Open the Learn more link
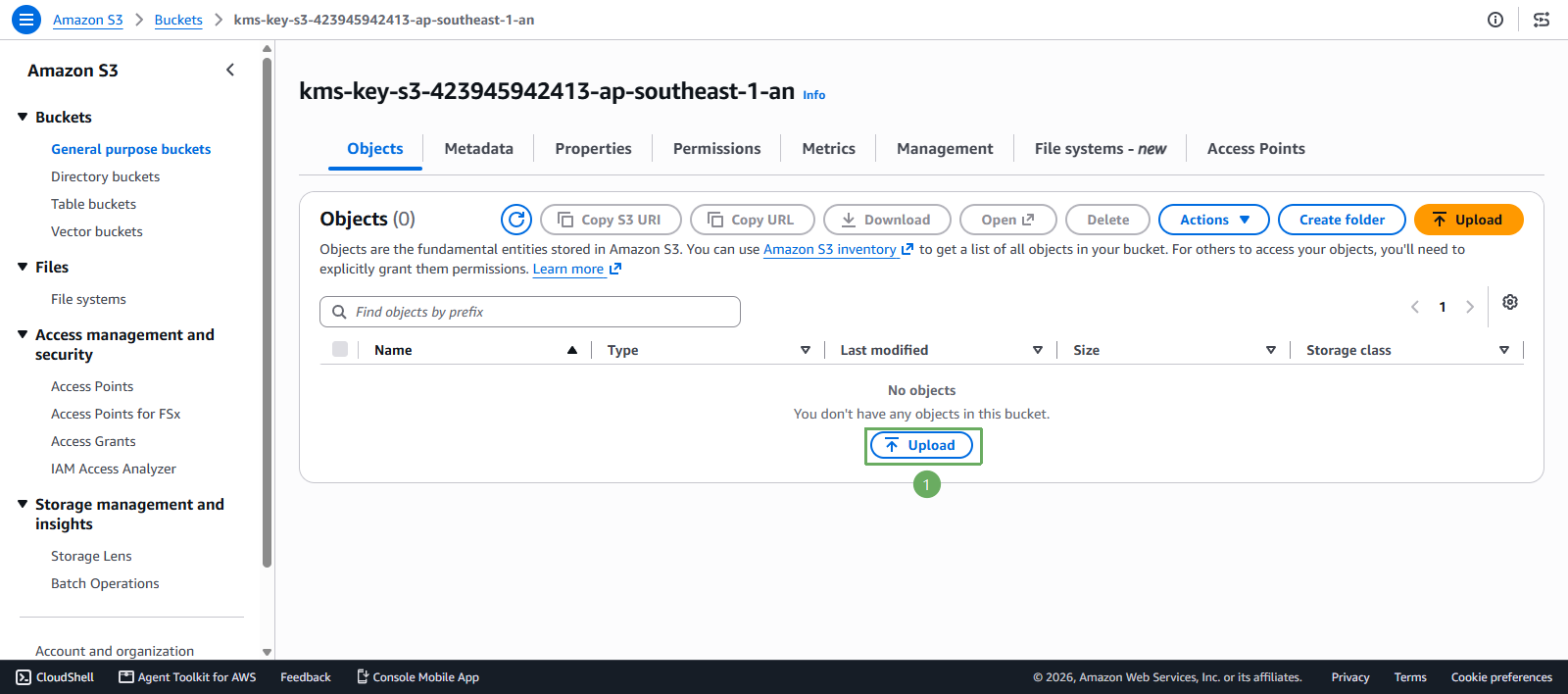1568x694 pixels. [577, 269]
